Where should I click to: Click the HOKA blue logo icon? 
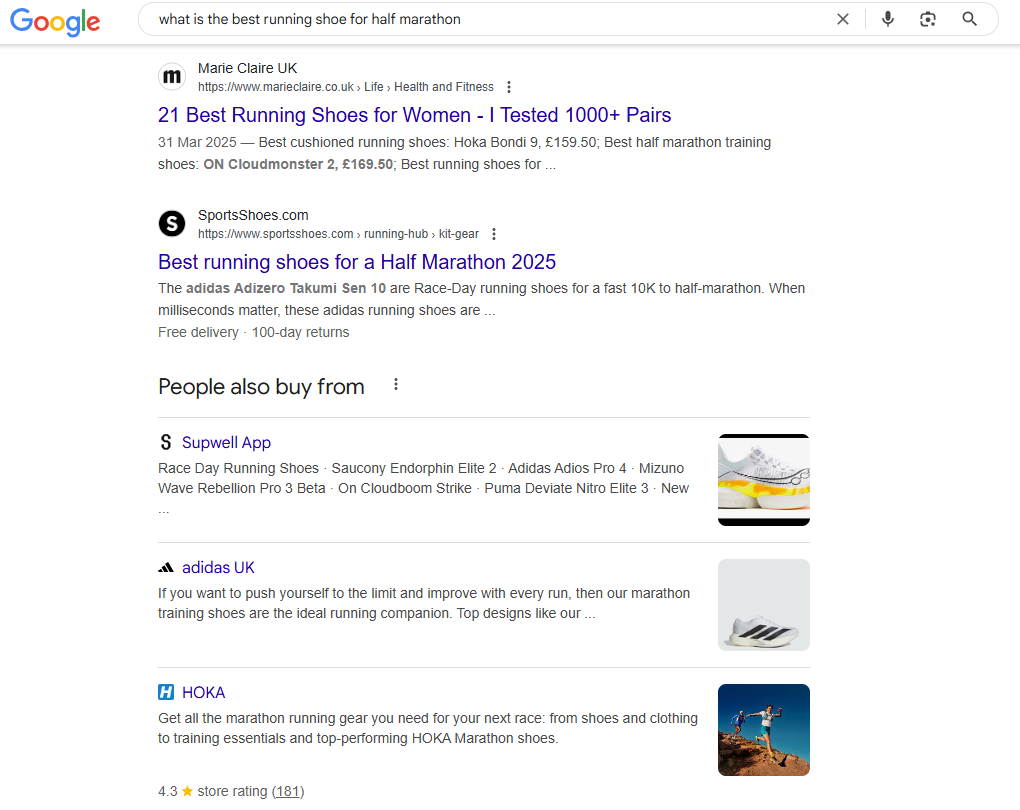[x=166, y=692]
